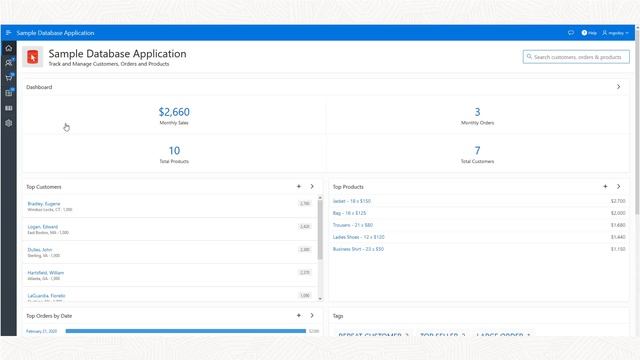Screen dimensions: 640x360
Task: Click the Top Customers scrollbar down arrow
Action: pos(320,299)
